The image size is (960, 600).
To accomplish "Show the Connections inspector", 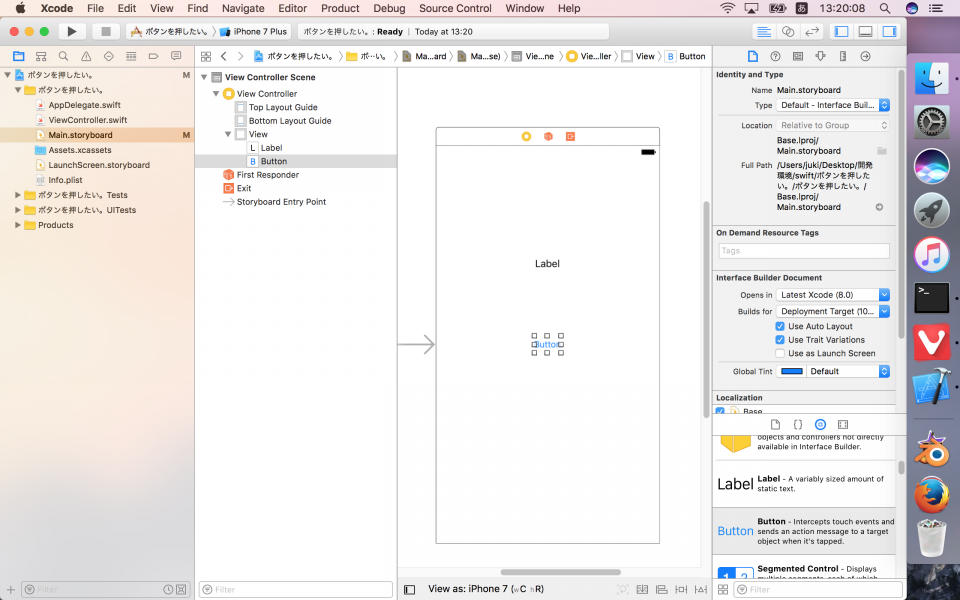I will coord(865,56).
